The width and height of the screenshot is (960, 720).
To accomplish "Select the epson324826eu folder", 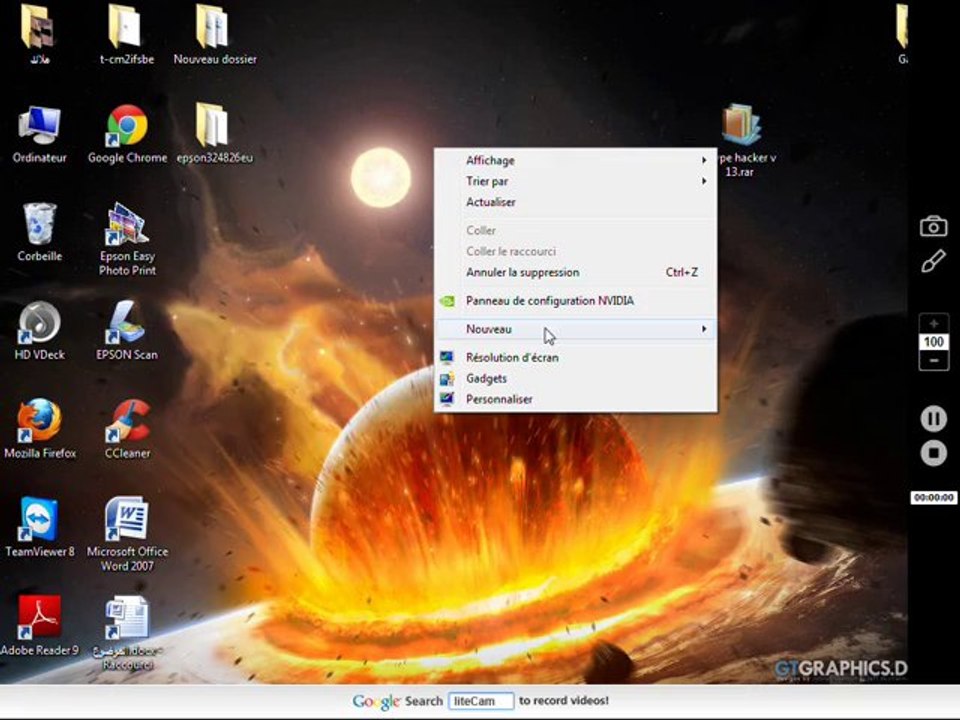I will point(214,134).
